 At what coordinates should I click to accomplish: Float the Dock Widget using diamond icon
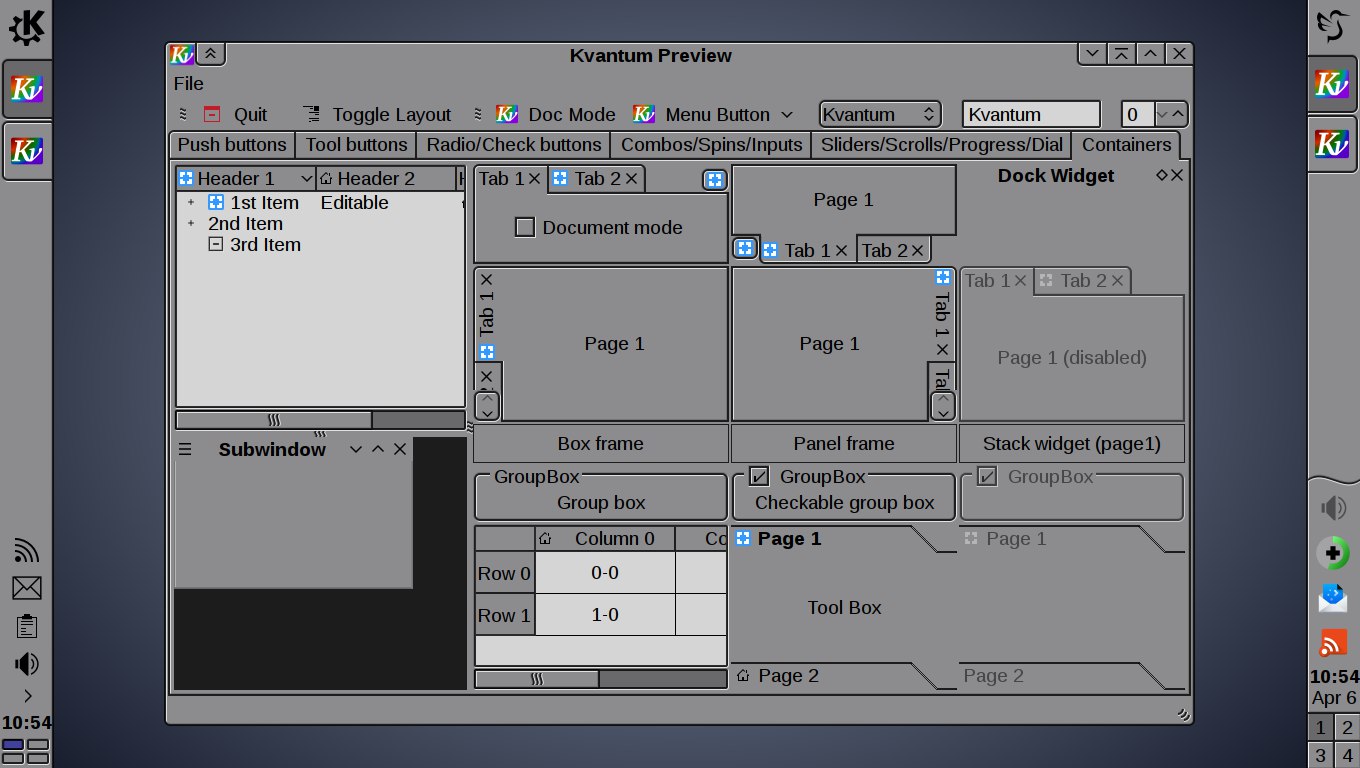[1161, 175]
